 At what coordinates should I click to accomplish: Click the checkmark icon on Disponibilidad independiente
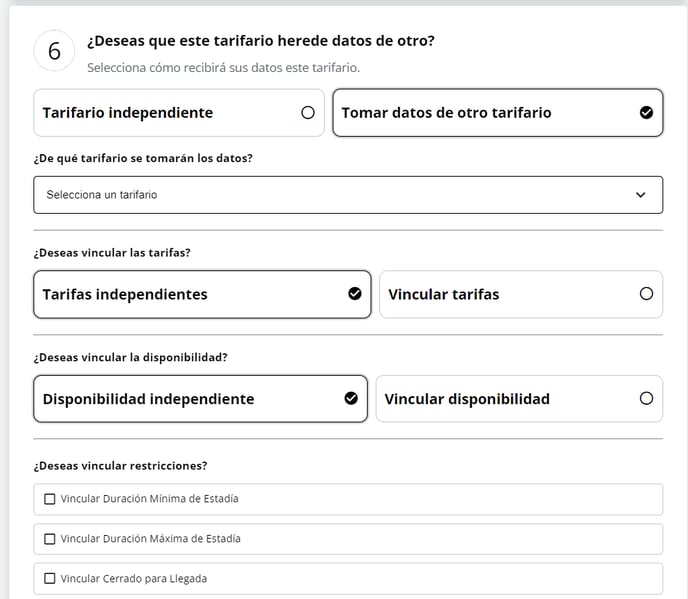point(350,398)
